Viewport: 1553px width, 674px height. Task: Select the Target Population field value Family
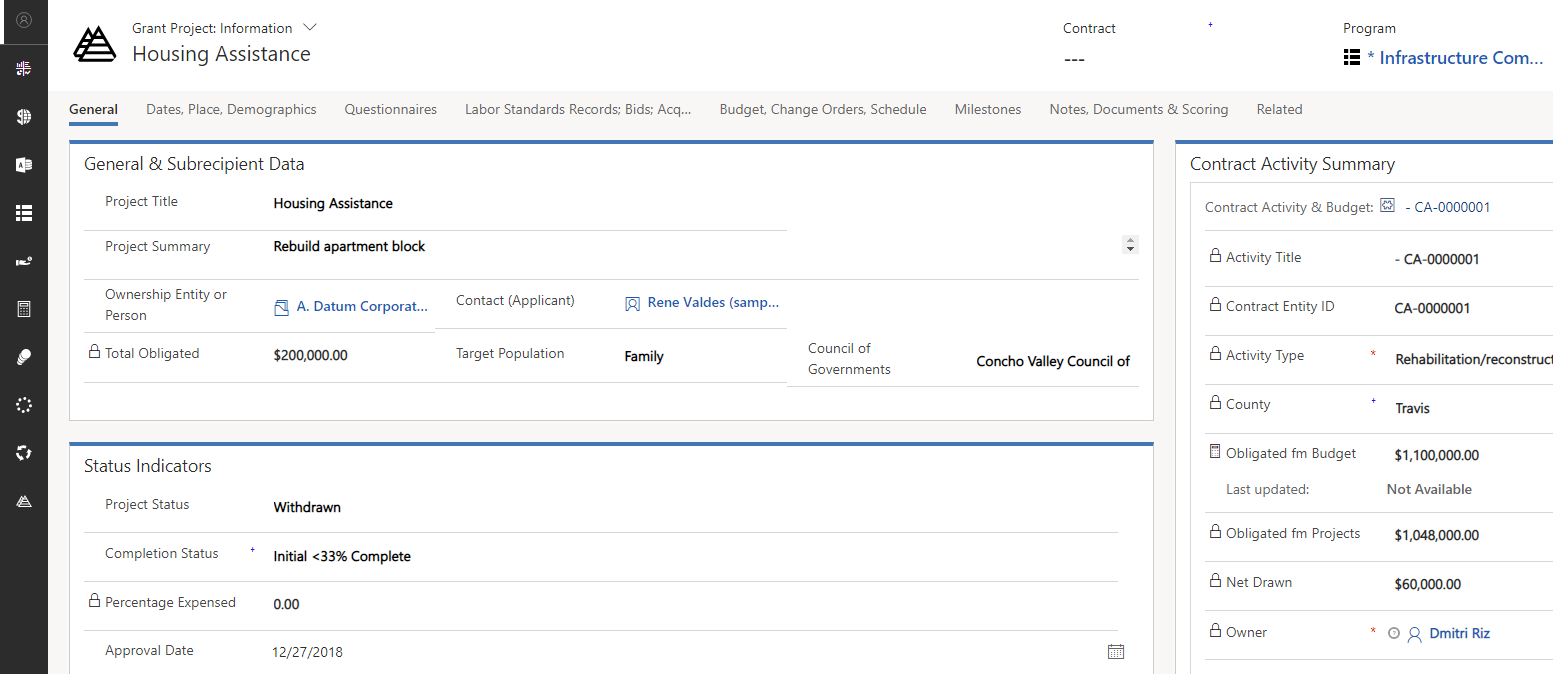[643, 356]
